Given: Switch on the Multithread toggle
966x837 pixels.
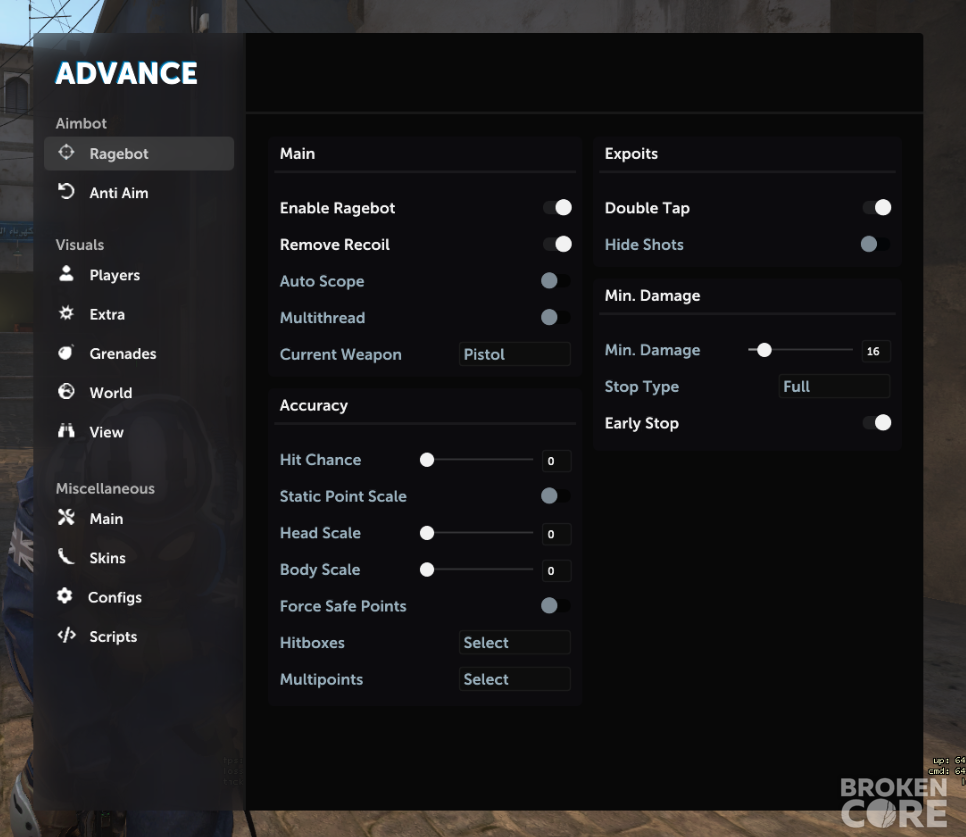Looking at the screenshot, I should pos(556,317).
